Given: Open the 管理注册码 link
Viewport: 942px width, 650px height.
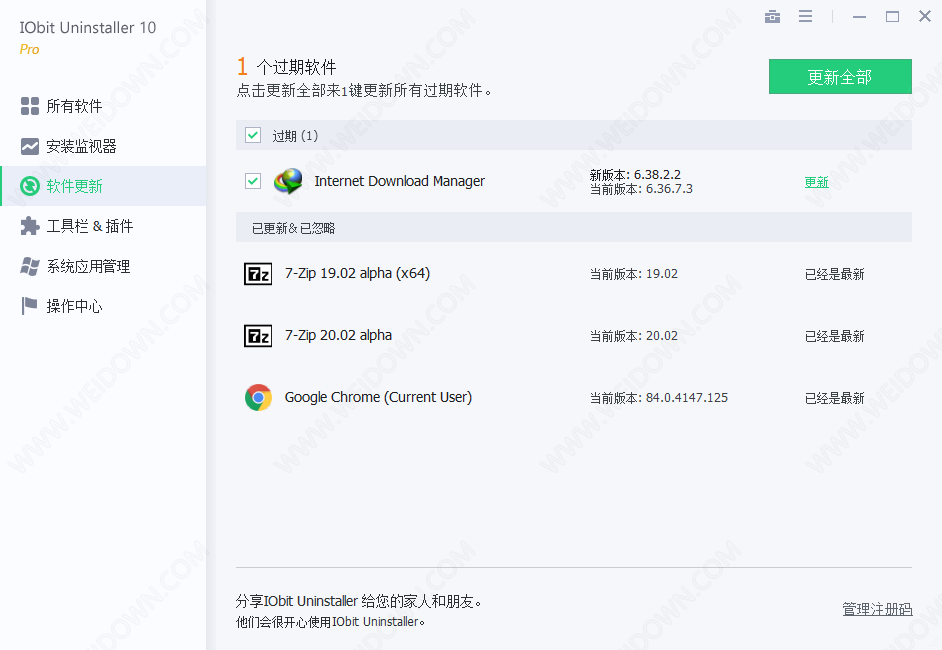Looking at the screenshot, I should (877, 609).
